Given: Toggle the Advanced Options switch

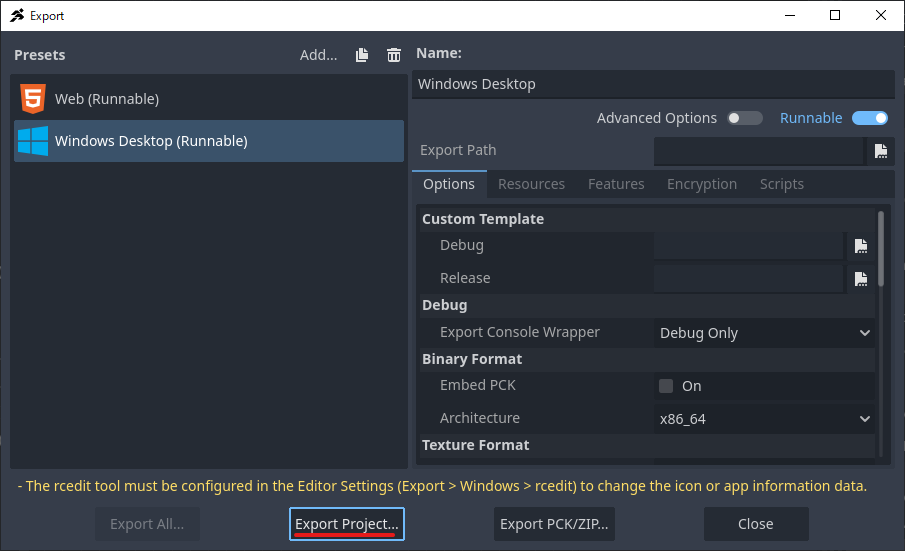Looking at the screenshot, I should point(745,118).
